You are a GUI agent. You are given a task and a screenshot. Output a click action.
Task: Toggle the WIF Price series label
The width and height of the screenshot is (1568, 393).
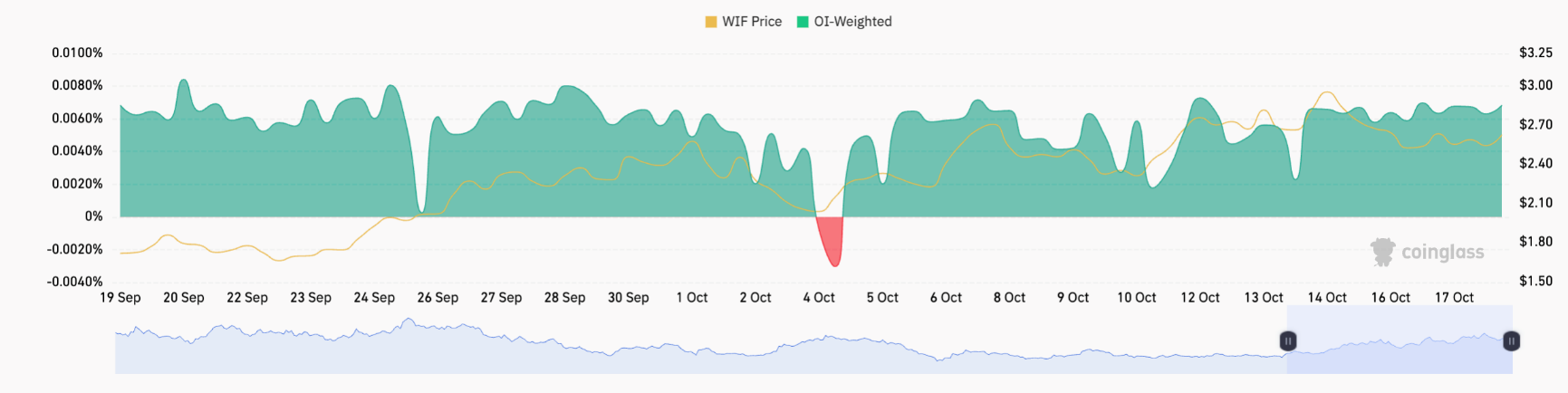point(752,22)
